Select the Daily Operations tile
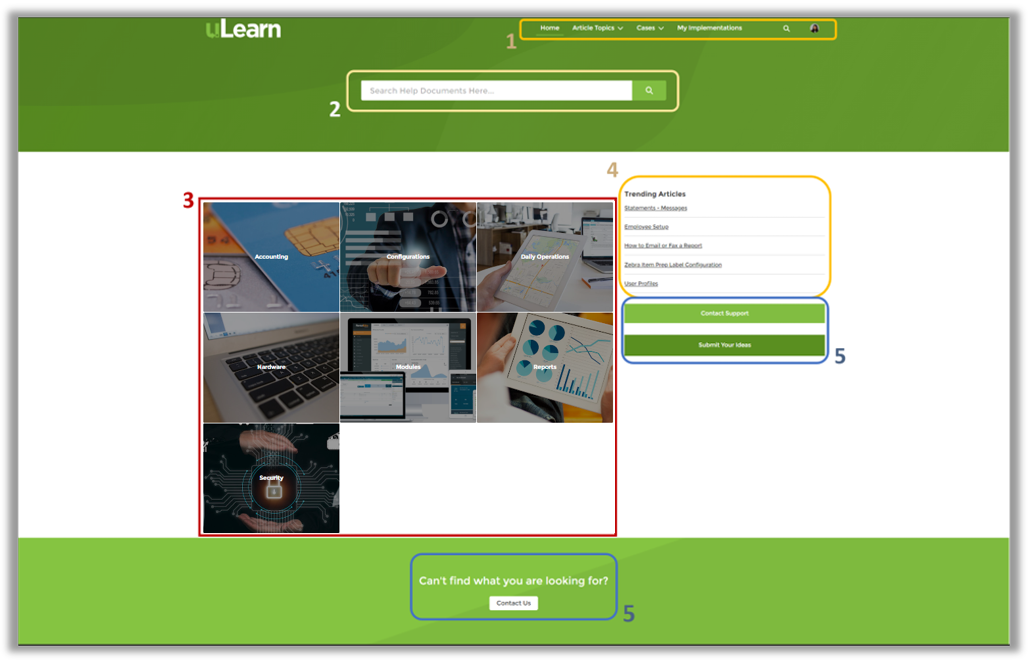 (x=545, y=257)
